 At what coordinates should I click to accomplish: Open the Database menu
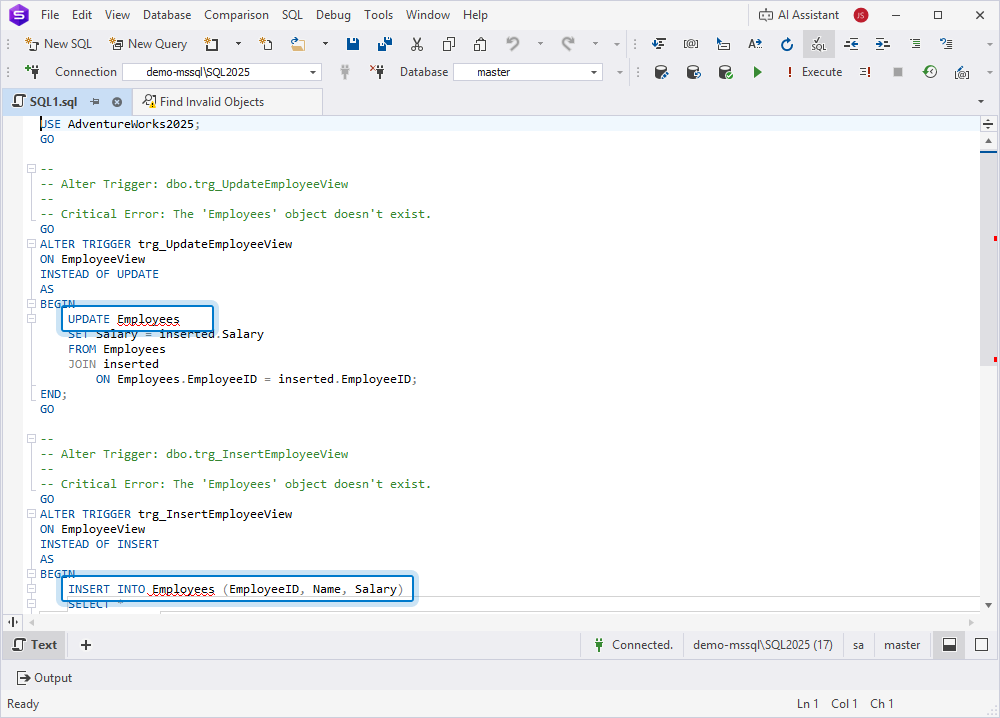pyautogui.click(x=167, y=15)
